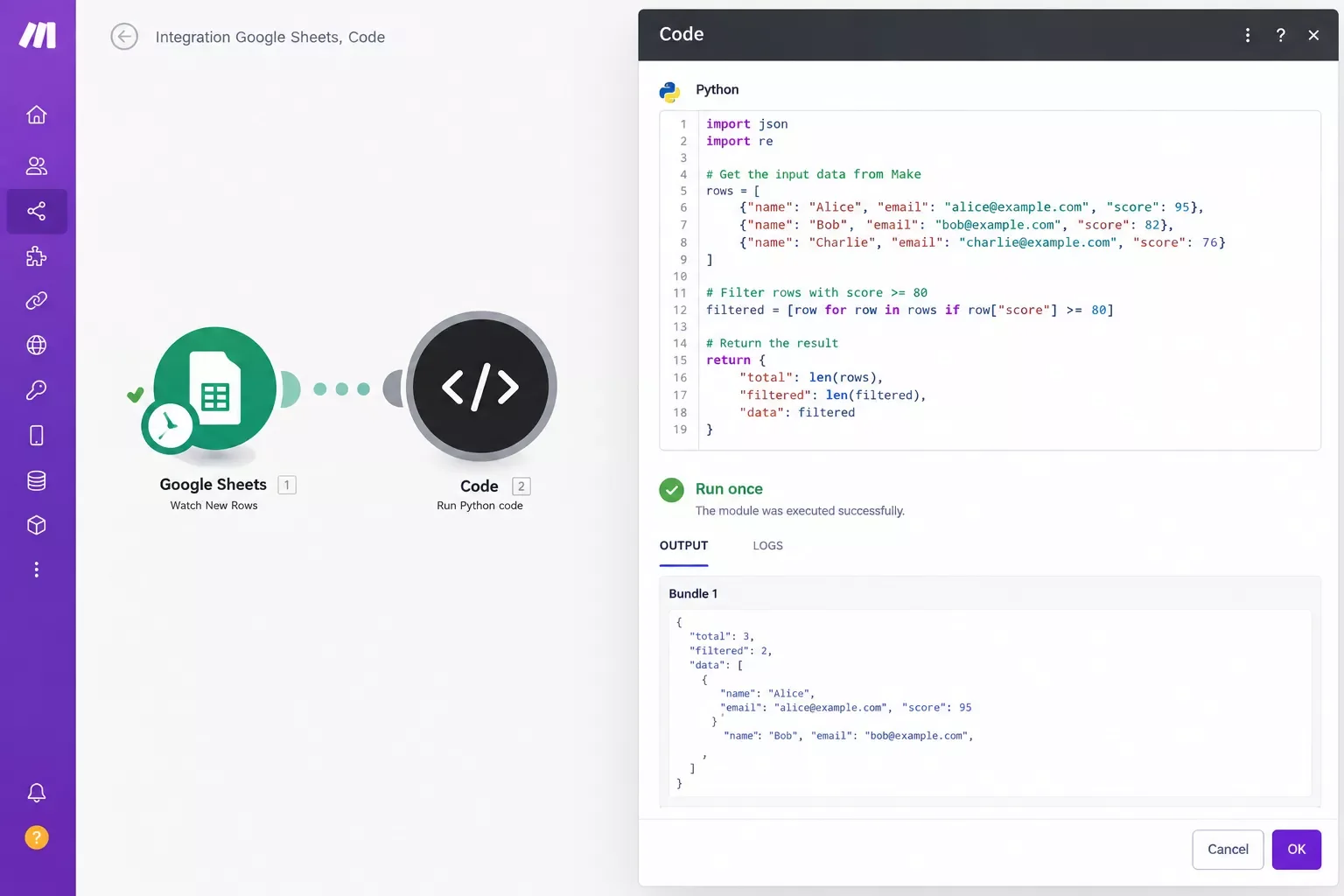Confirm the Code settings with OK
The image size is (1344, 896).
pyautogui.click(x=1297, y=850)
